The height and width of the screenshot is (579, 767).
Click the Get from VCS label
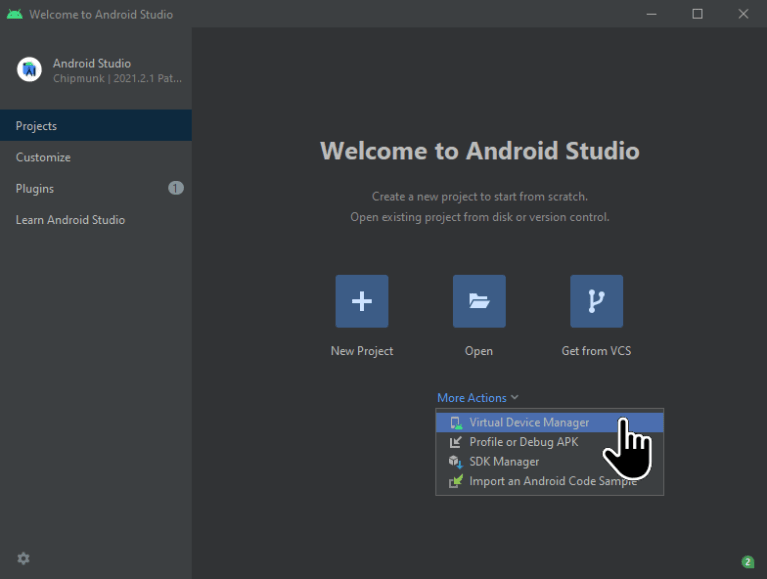coord(596,351)
